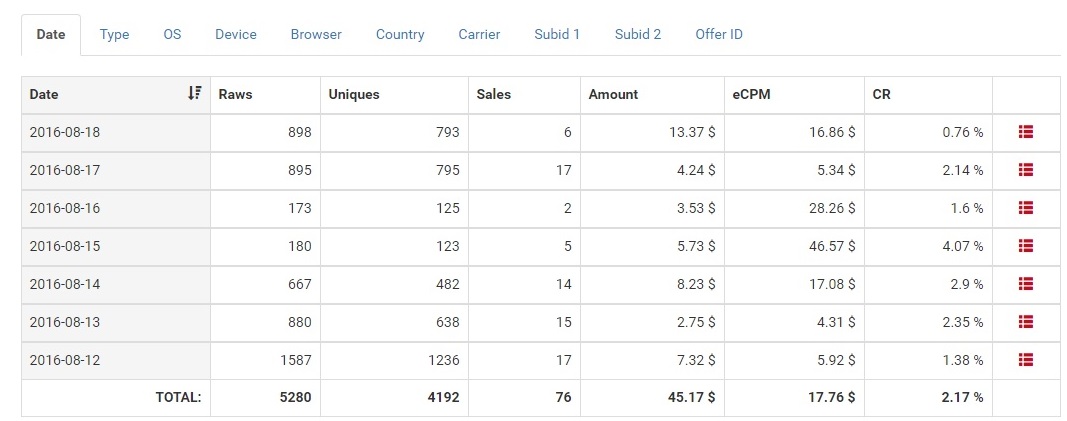Click the list icon in 2016-08-14 row
The width and height of the screenshot is (1067, 421).
pos(1025,284)
